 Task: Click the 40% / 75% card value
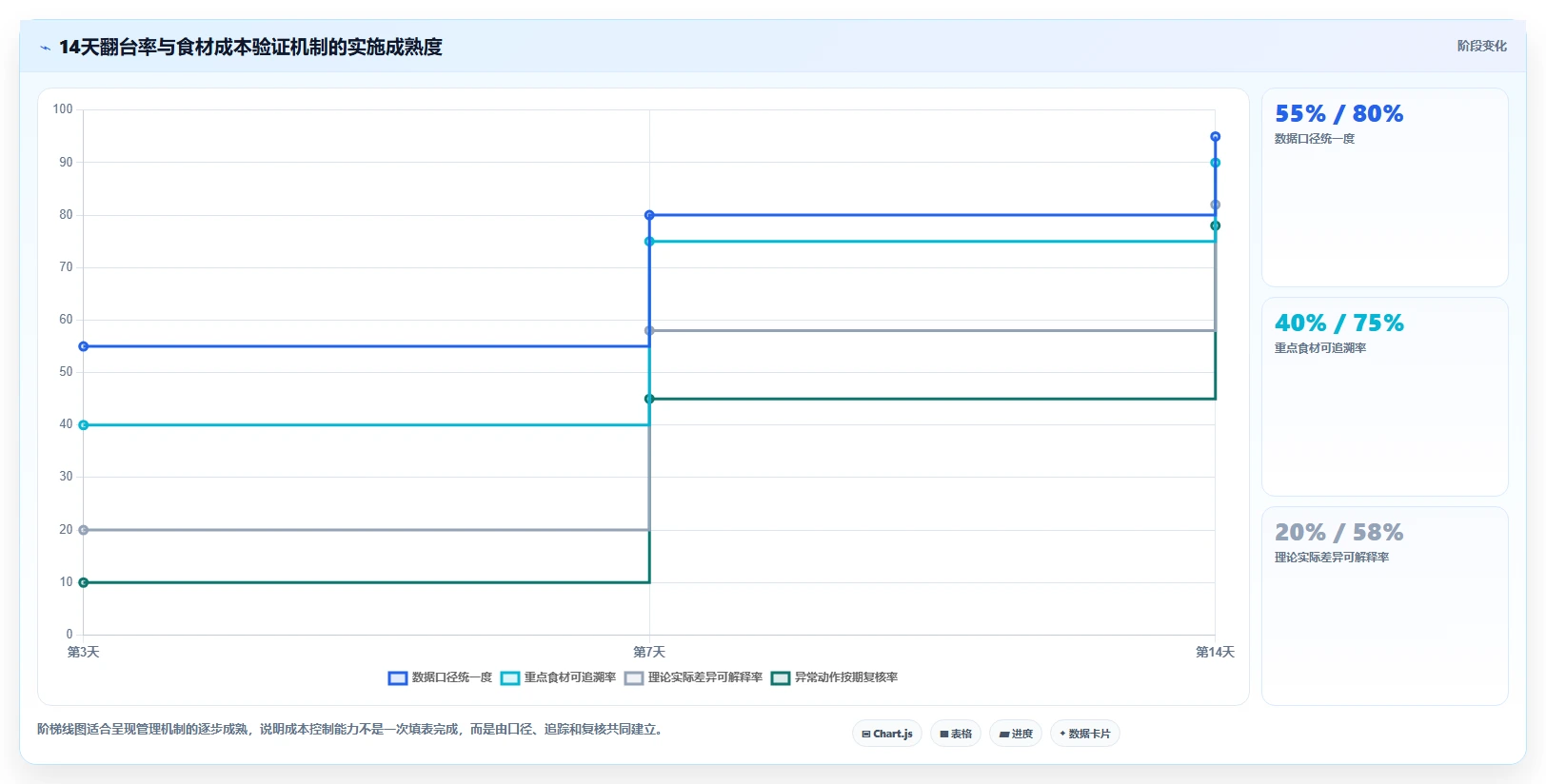1338,323
